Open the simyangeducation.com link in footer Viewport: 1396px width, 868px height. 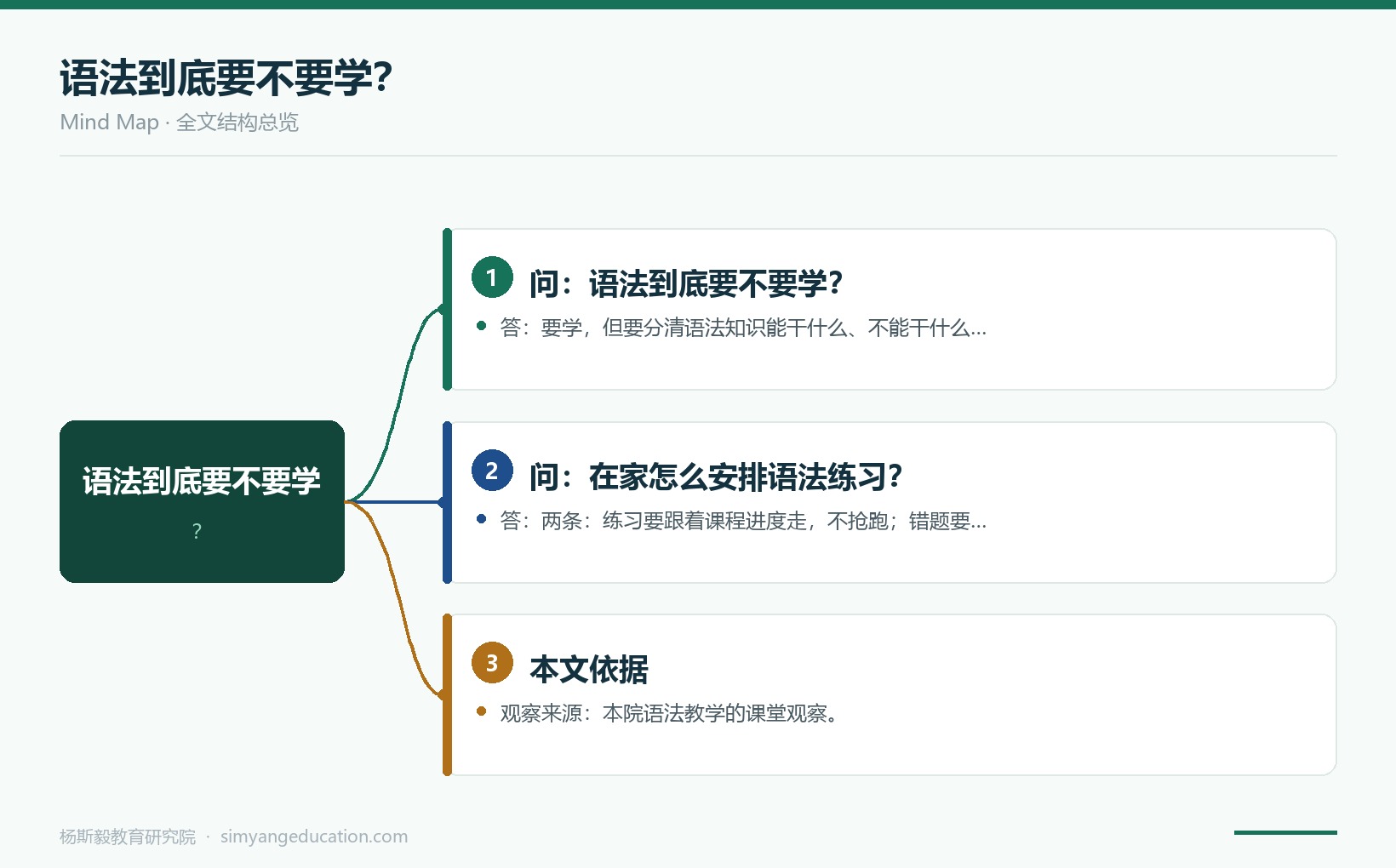pyautogui.click(x=314, y=837)
